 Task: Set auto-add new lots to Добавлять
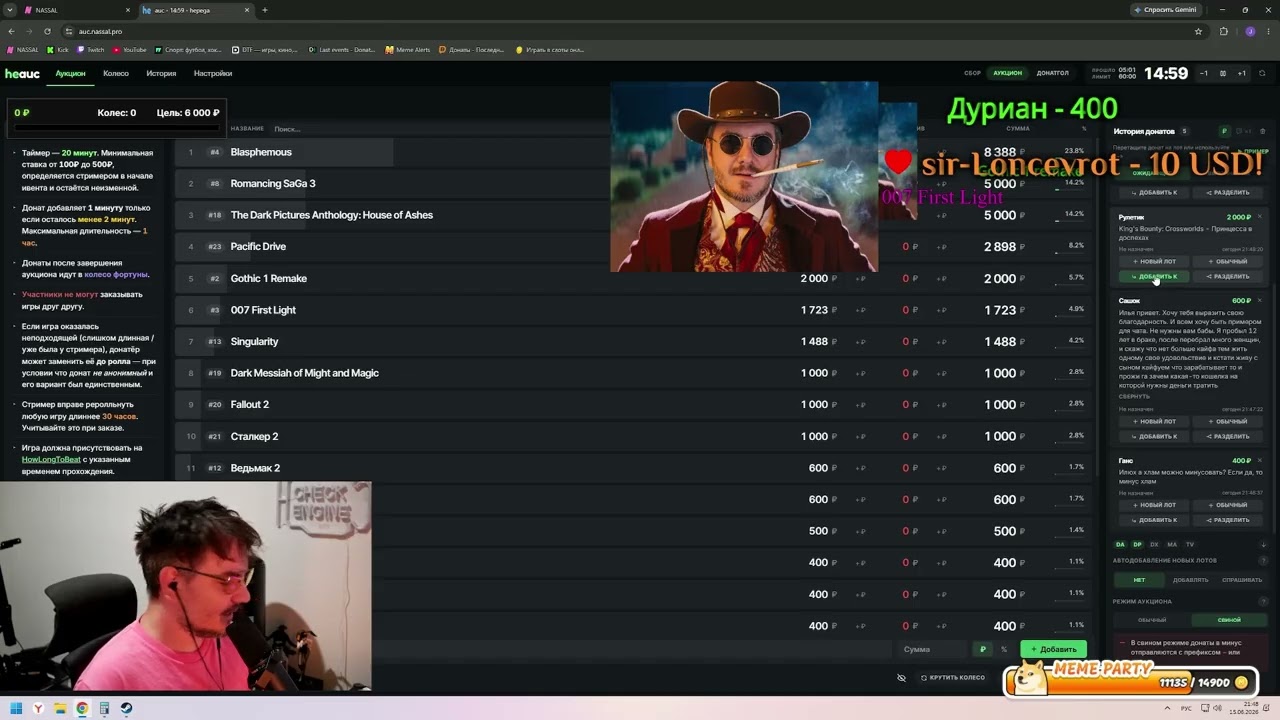pos(1190,580)
